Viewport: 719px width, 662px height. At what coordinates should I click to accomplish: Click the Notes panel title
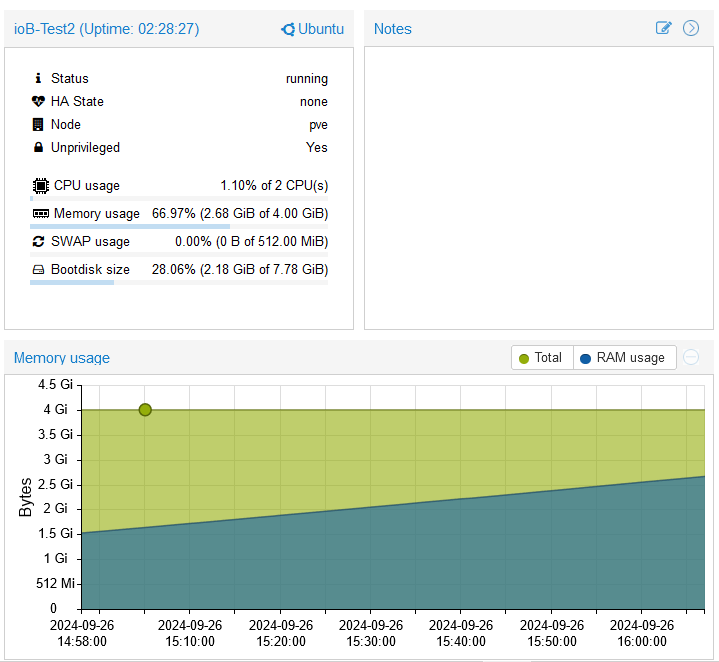(393, 29)
